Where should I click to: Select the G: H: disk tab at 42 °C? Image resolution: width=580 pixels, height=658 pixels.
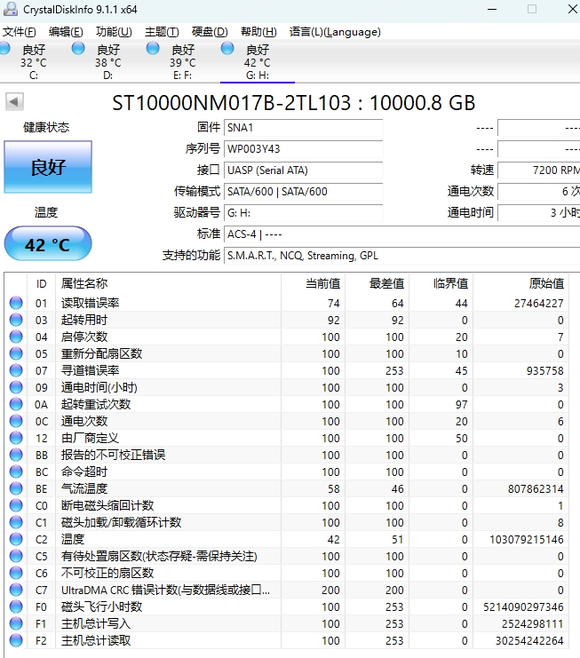click(x=257, y=62)
